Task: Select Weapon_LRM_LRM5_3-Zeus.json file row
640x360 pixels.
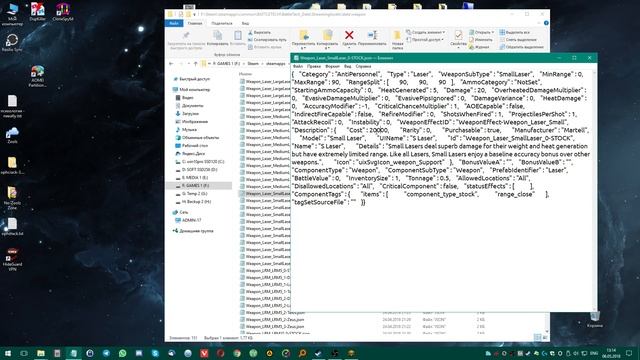Action: 272,326
